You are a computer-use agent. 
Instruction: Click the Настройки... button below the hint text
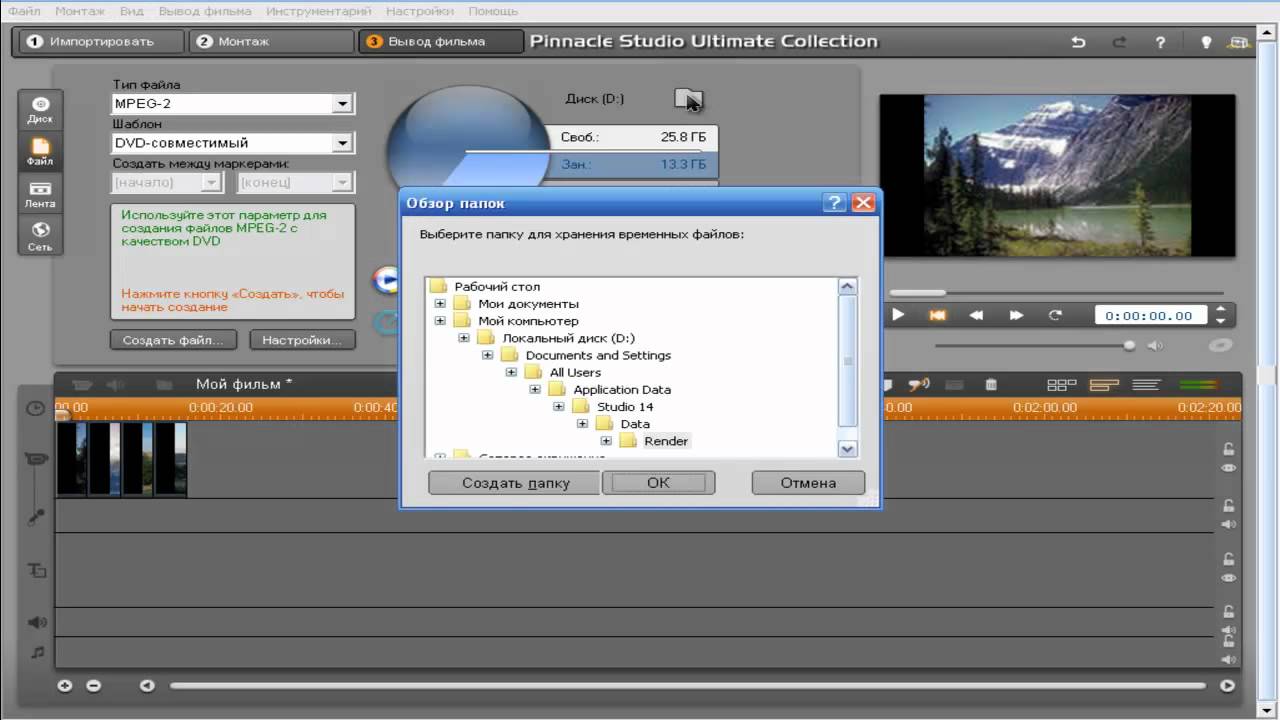302,340
